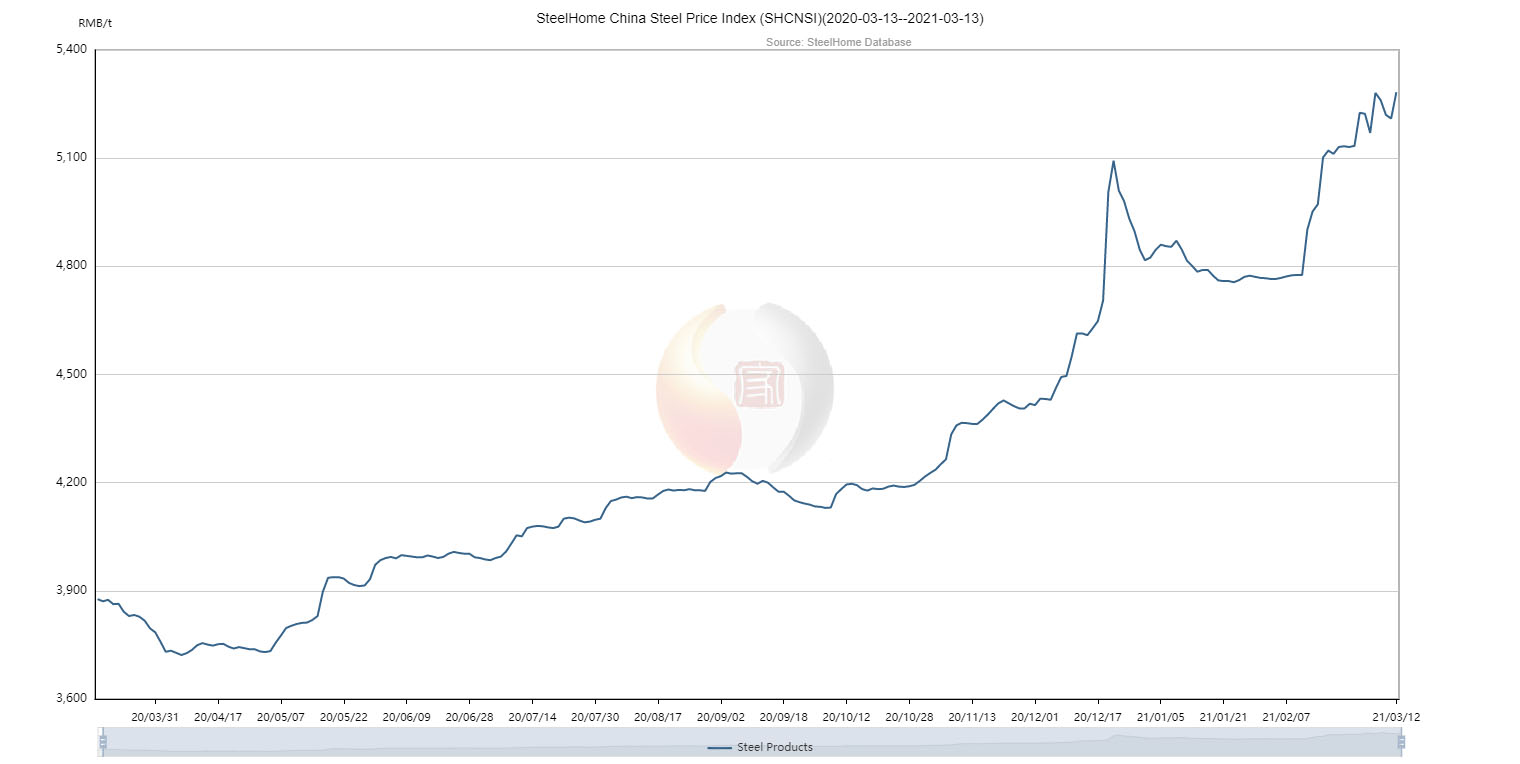1520x764 pixels.
Task: Click the 20/07/30 date label
Action: [595, 717]
